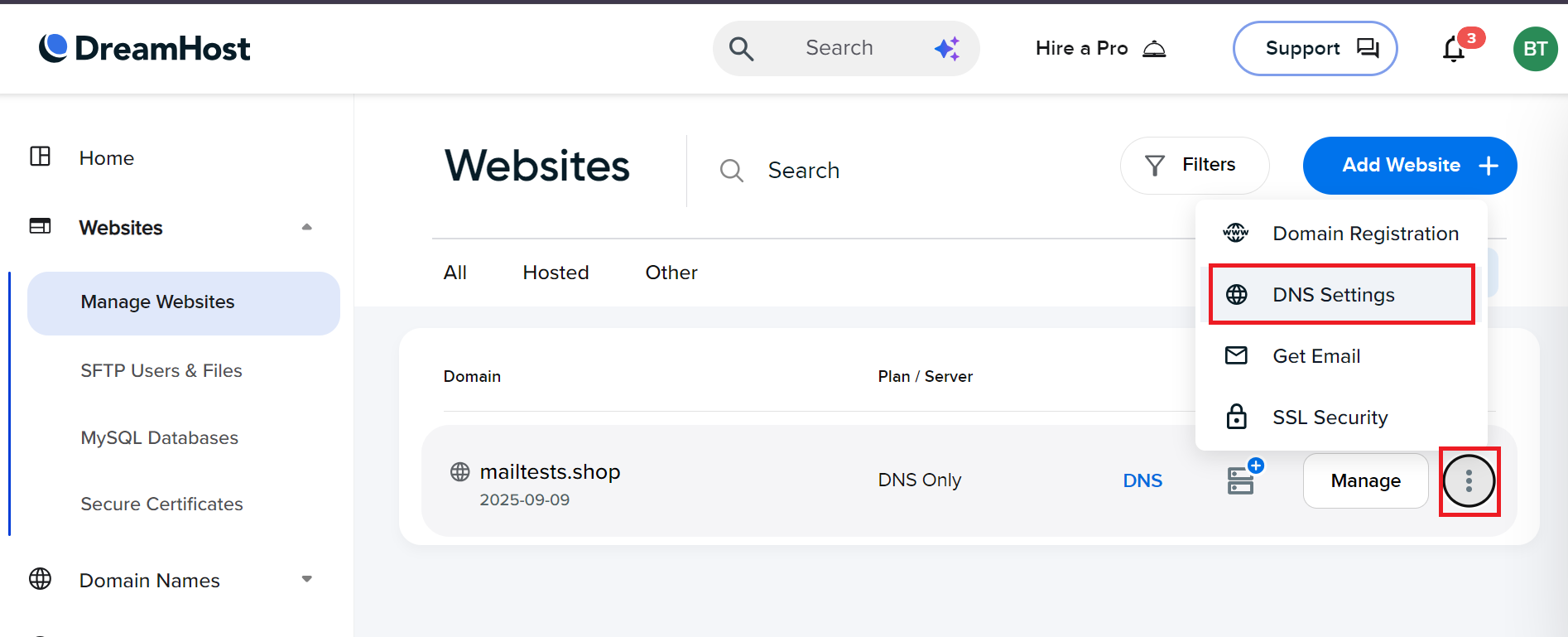
Task: Click the Websites browser icon in sidebar
Action: [x=41, y=226]
